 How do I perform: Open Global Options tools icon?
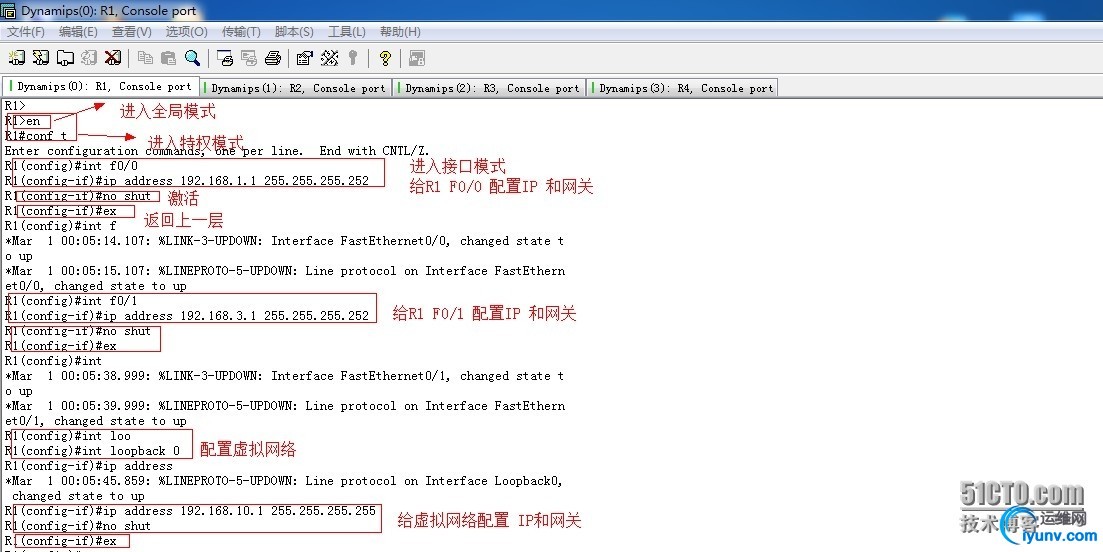pyautogui.click(x=329, y=58)
